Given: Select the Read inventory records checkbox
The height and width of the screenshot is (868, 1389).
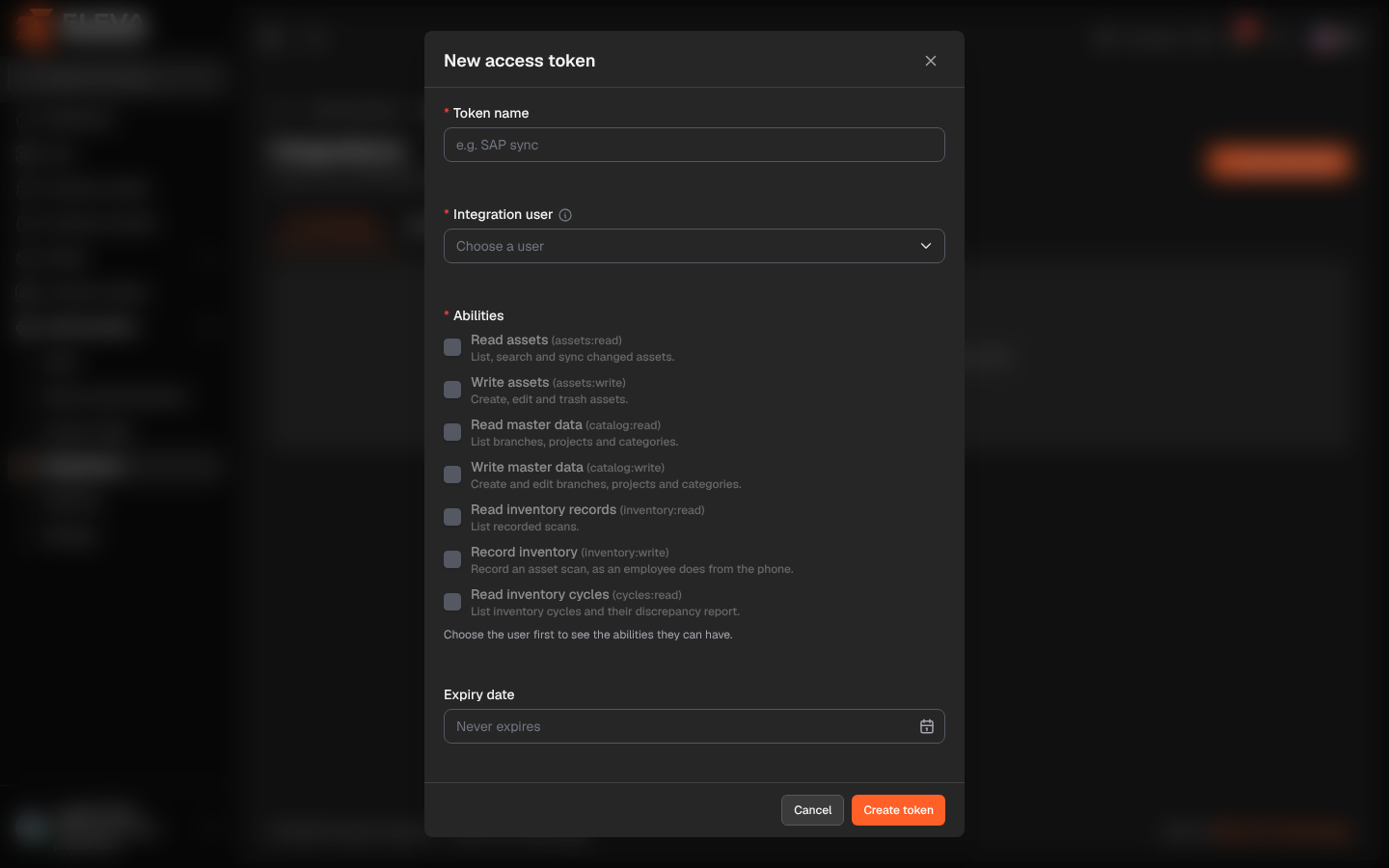Looking at the screenshot, I should coord(452,517).
